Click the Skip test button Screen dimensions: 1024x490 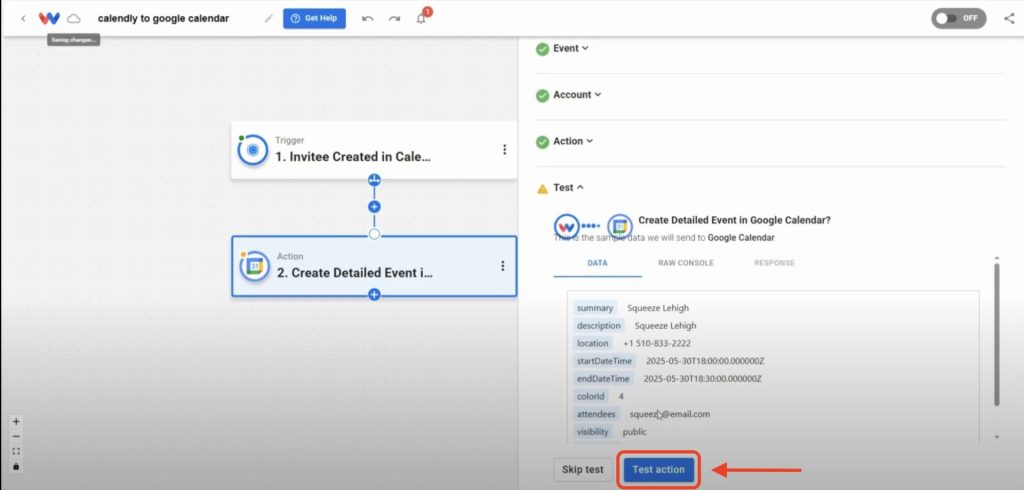tap(583, 470)
